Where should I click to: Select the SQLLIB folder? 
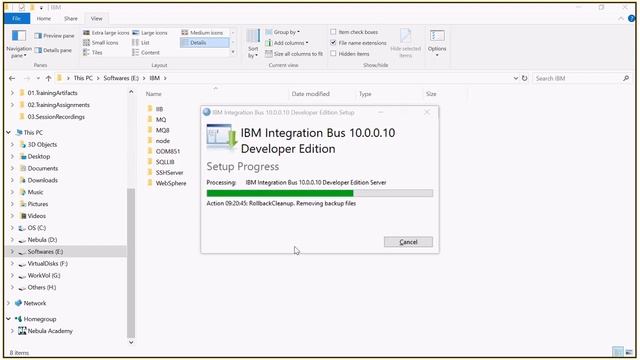pos(165,162)
